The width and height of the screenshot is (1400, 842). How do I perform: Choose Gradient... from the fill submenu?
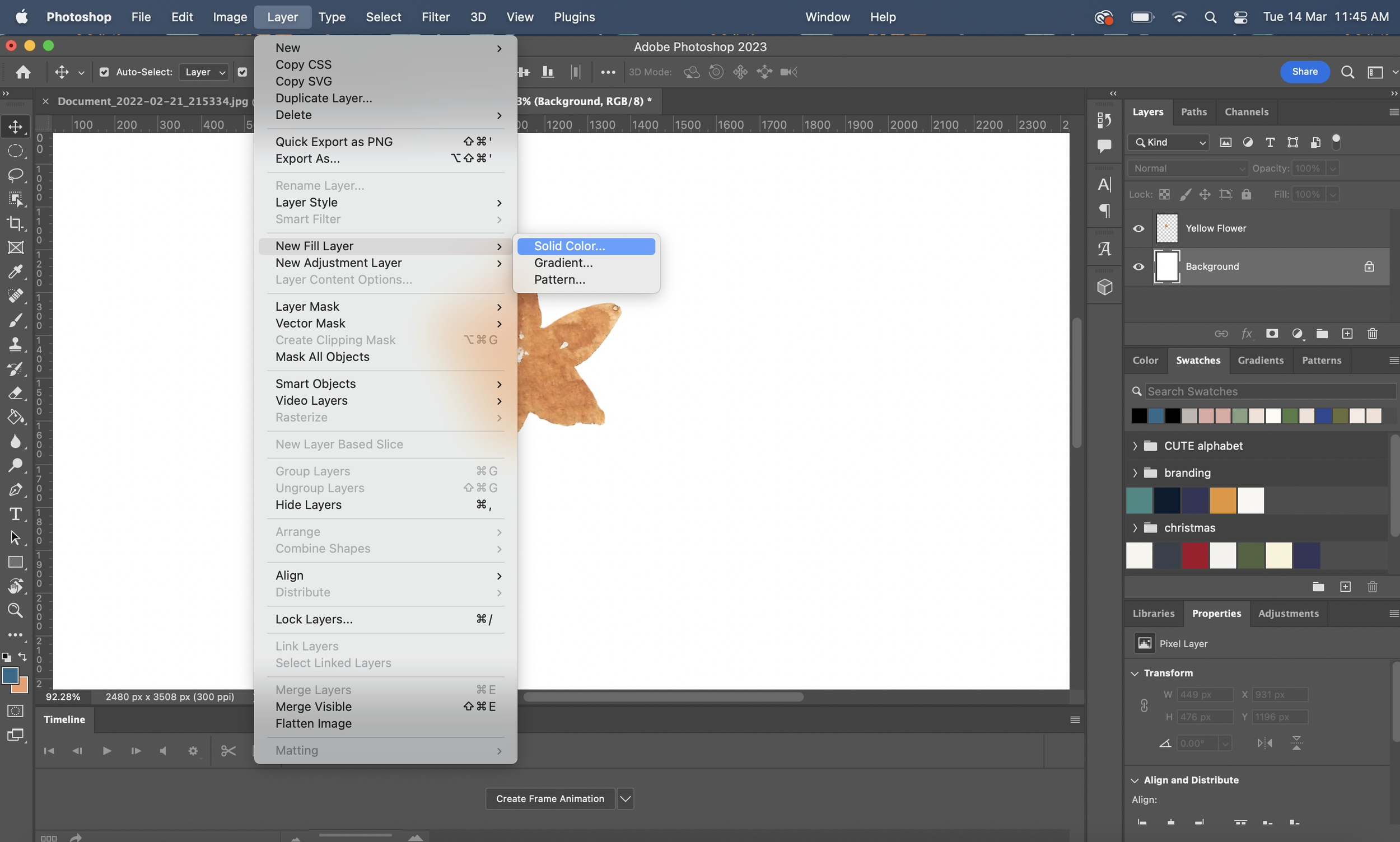[x=563, y=263]
